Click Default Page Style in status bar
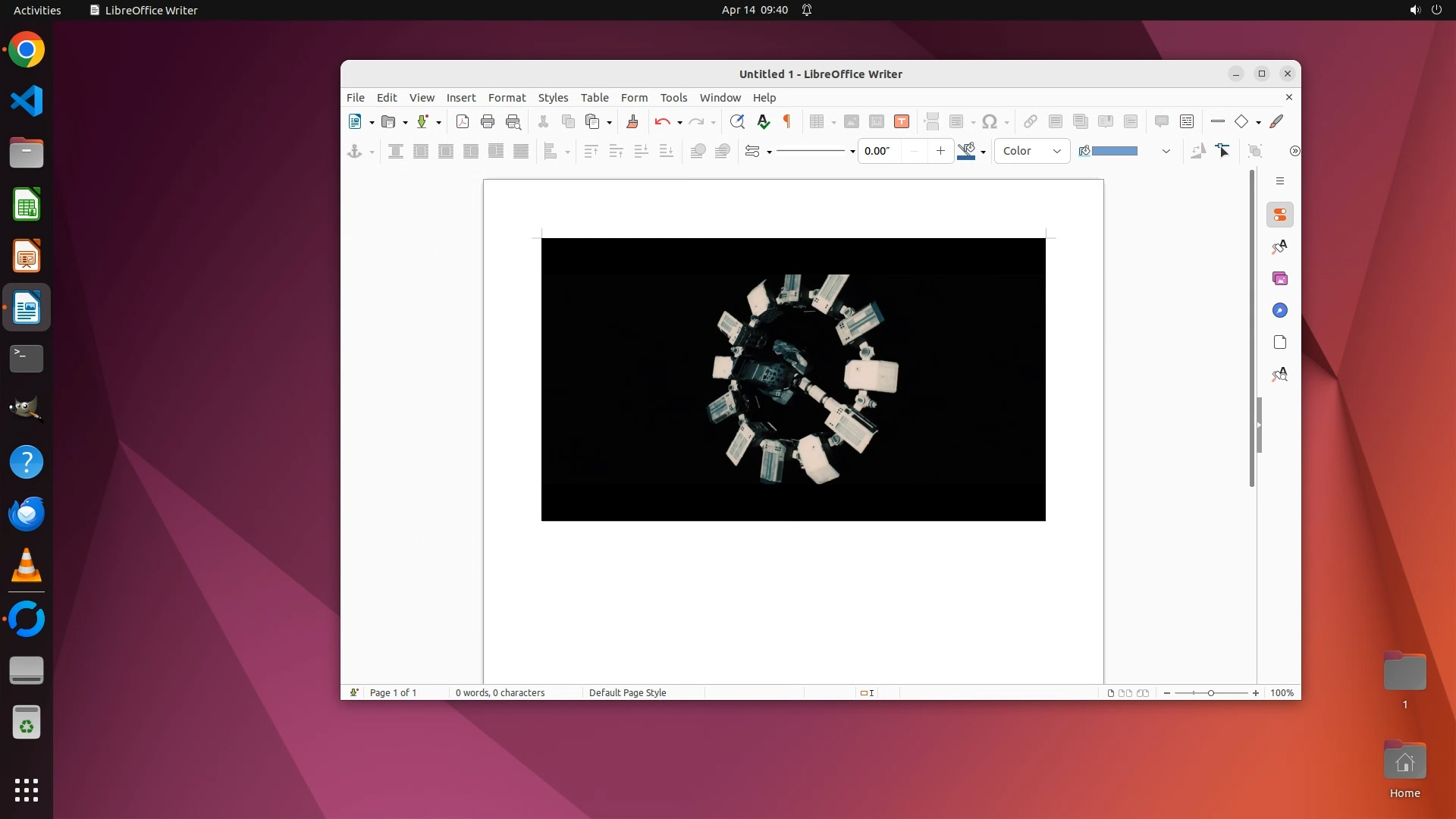The width and height of the screenshot is (1456, 819). 627,693
